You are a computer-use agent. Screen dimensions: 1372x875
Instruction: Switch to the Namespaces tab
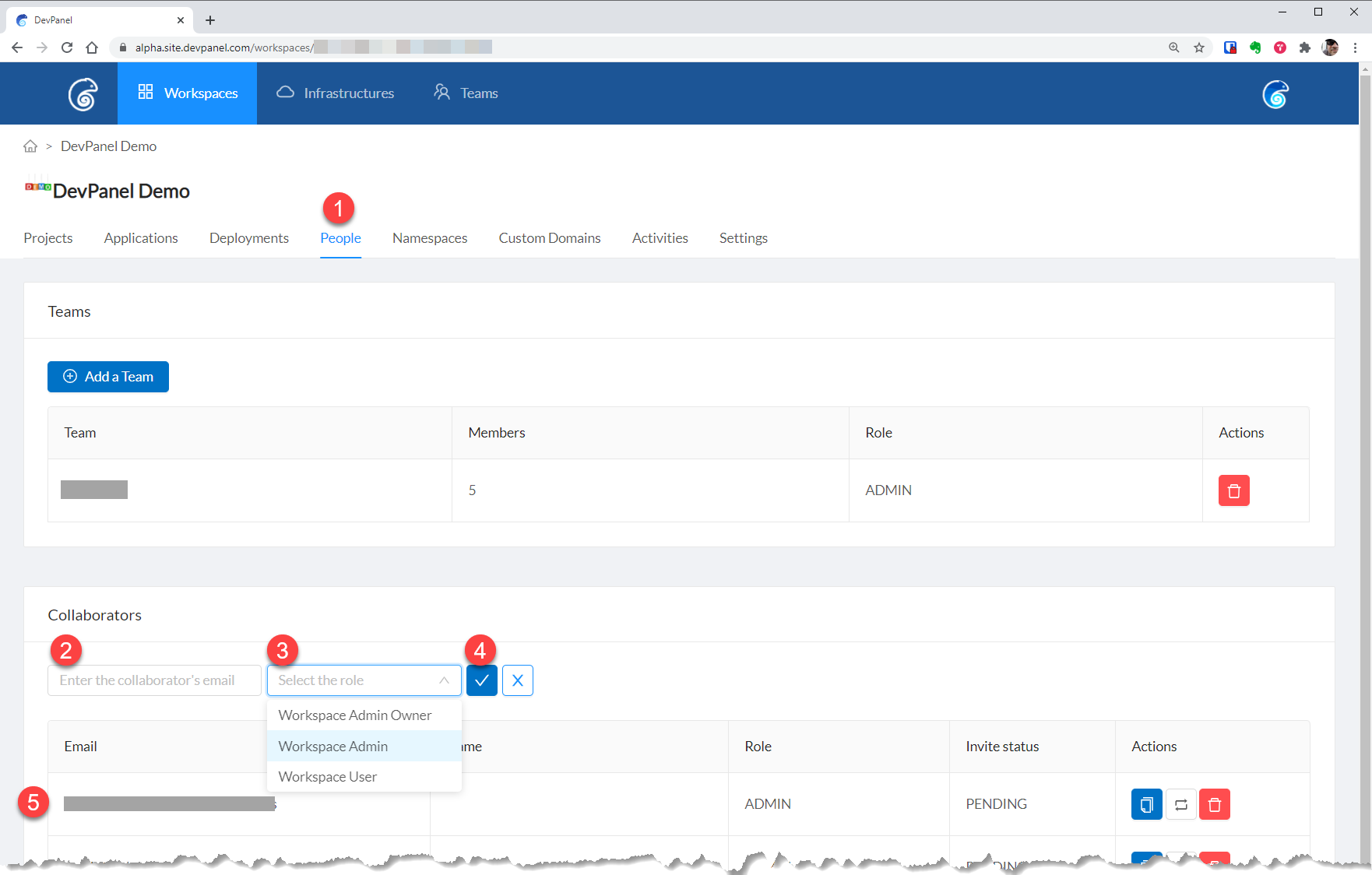tap(430, 238)
